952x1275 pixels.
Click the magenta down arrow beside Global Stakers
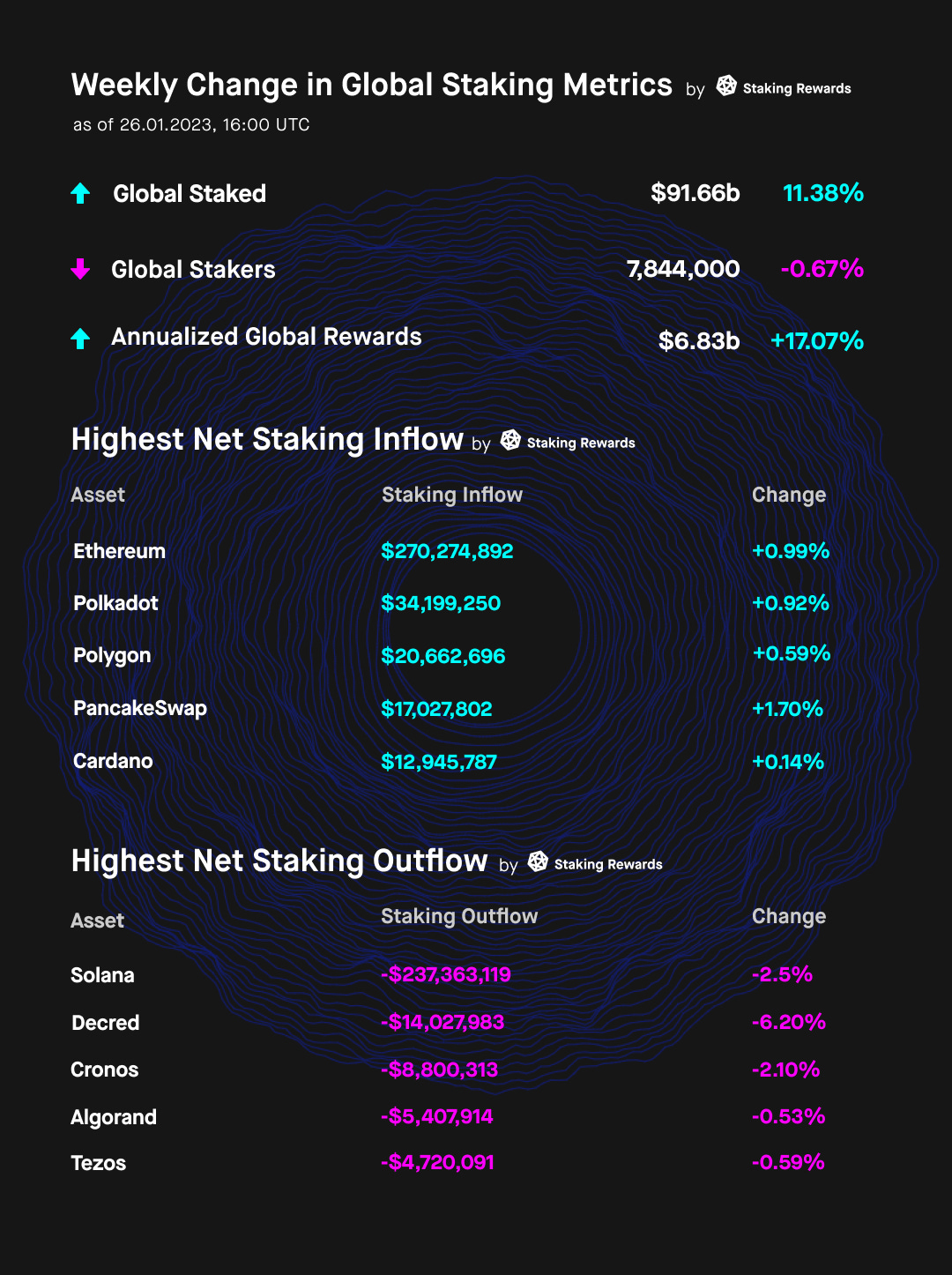[x=80, y=269]
